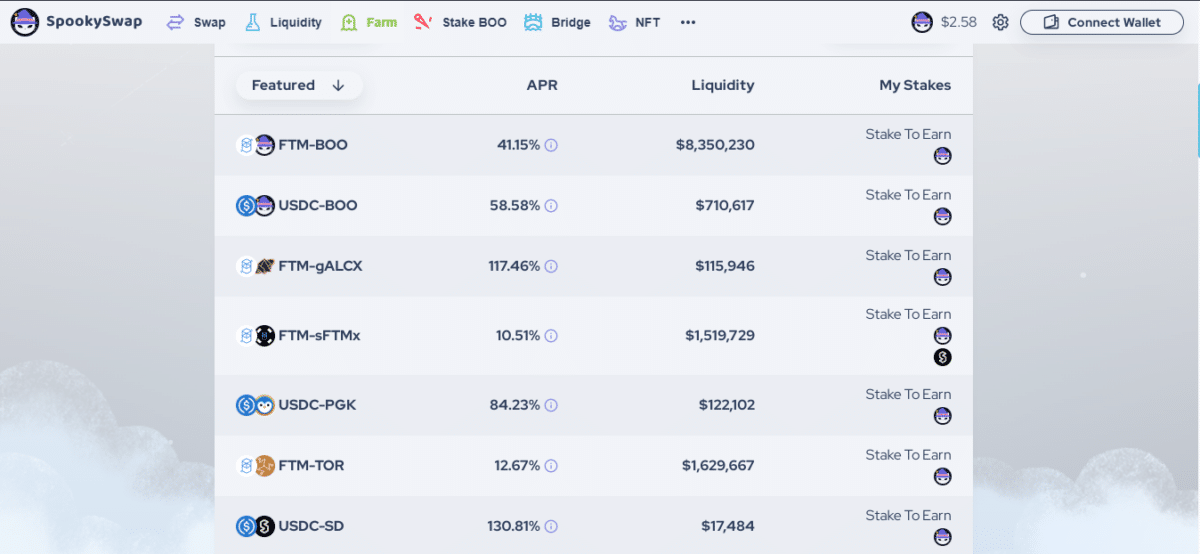Viewport: 1200px width, 554px height.
Task: Expand the FTM-sFTMx farm row
Action: point(593,335)
